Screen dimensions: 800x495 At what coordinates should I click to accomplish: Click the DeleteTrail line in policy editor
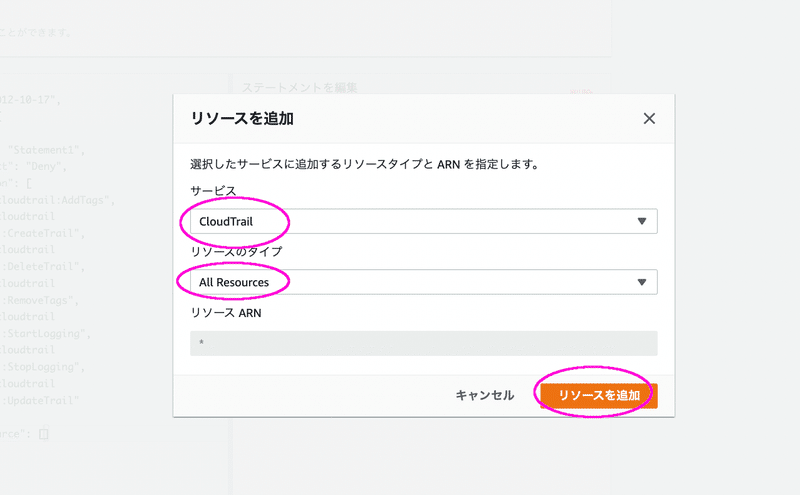click(43, 266)
